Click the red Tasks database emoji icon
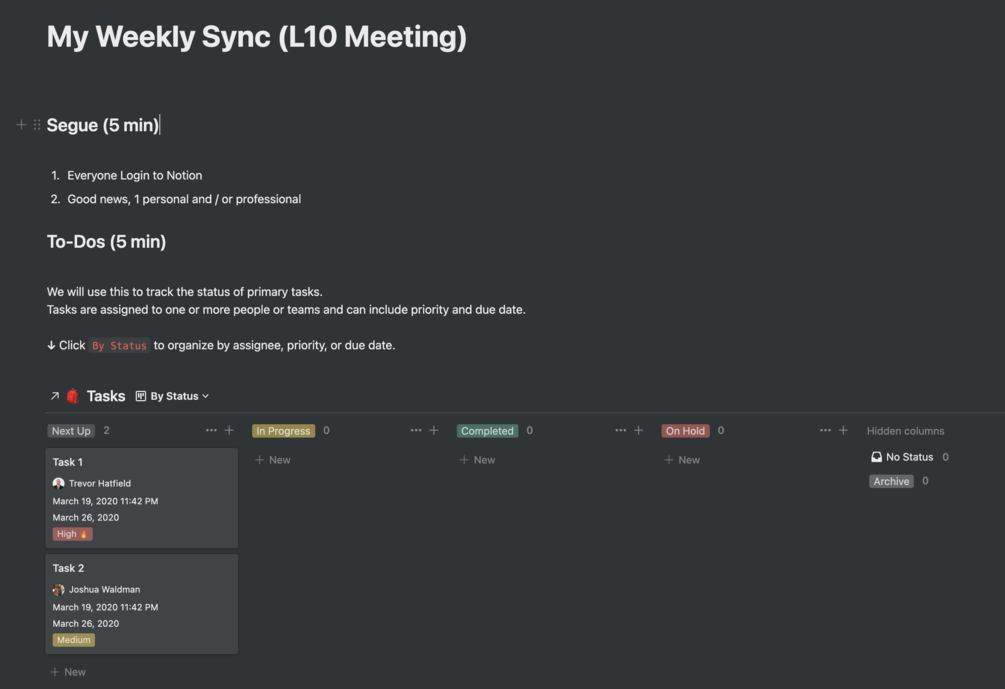Viewport: 1005px width, 689px height. pyautogui.click(x=72, y=396)
